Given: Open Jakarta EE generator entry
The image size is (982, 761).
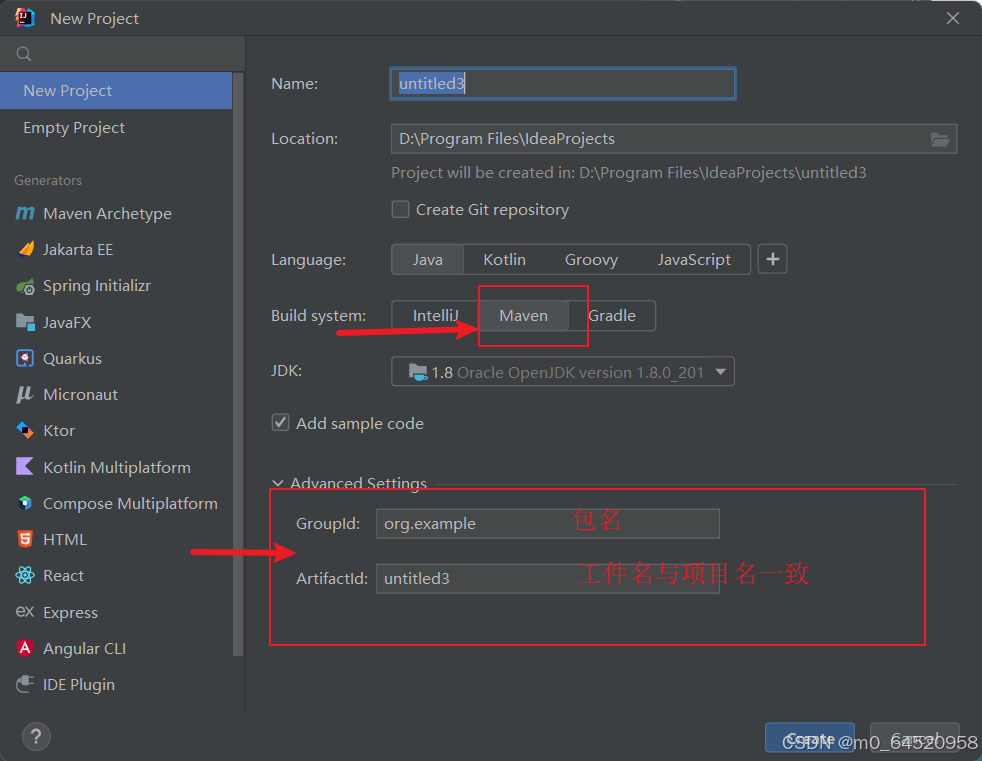Looking at the screenshot, I should coord(116,250).
